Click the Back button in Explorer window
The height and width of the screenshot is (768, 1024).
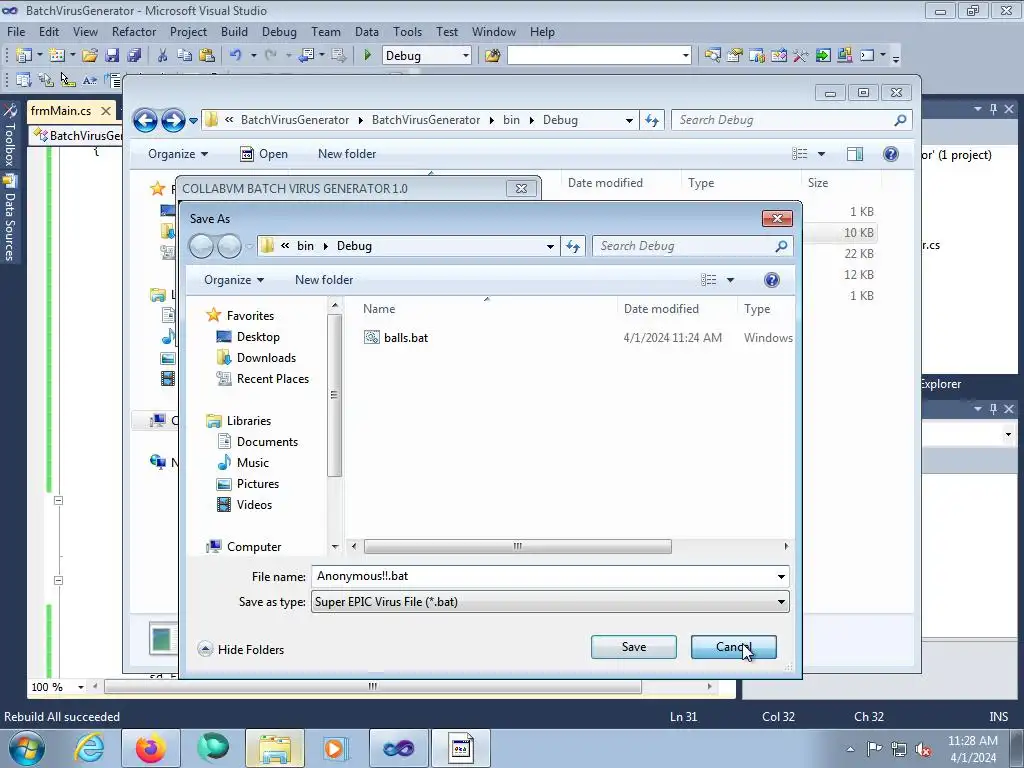pos(145,120)
